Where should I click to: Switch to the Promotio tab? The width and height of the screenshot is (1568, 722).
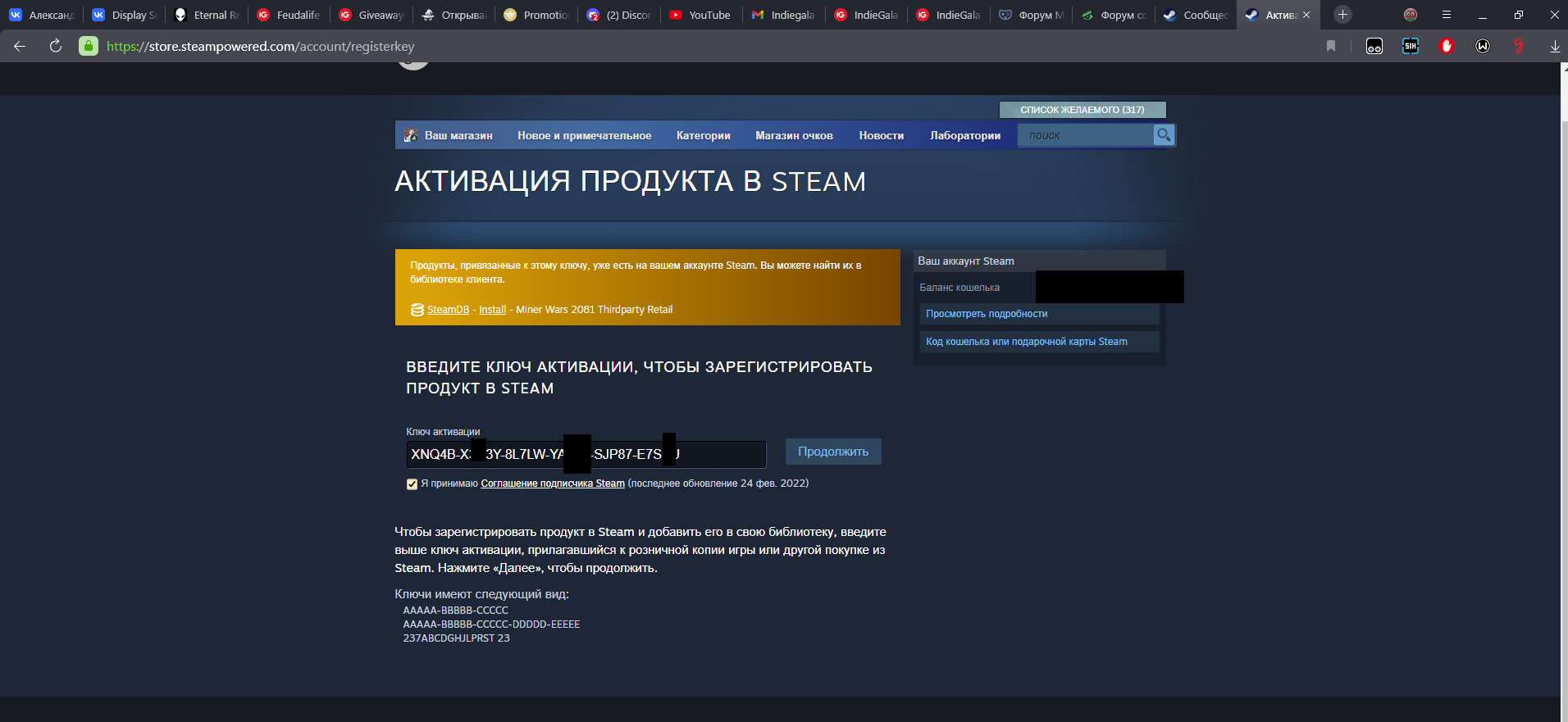tap(536, 15)
